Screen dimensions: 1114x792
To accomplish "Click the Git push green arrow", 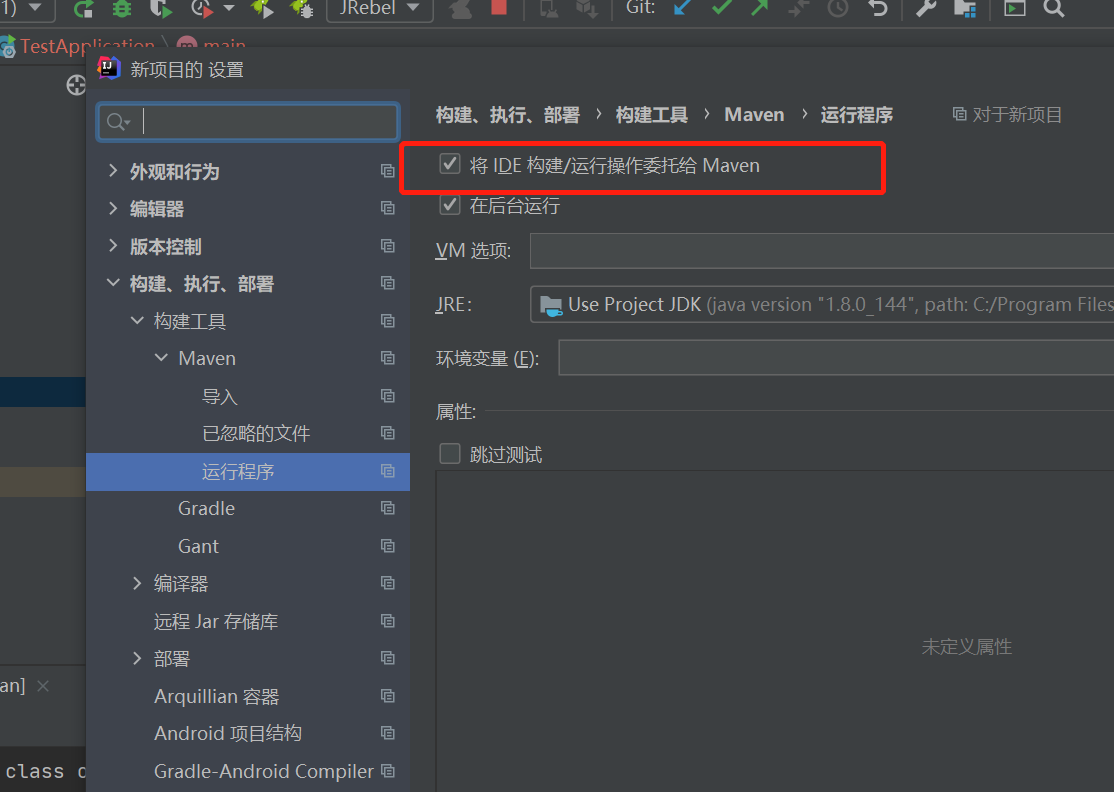I will pyautogui.click(x=759, y=8).
